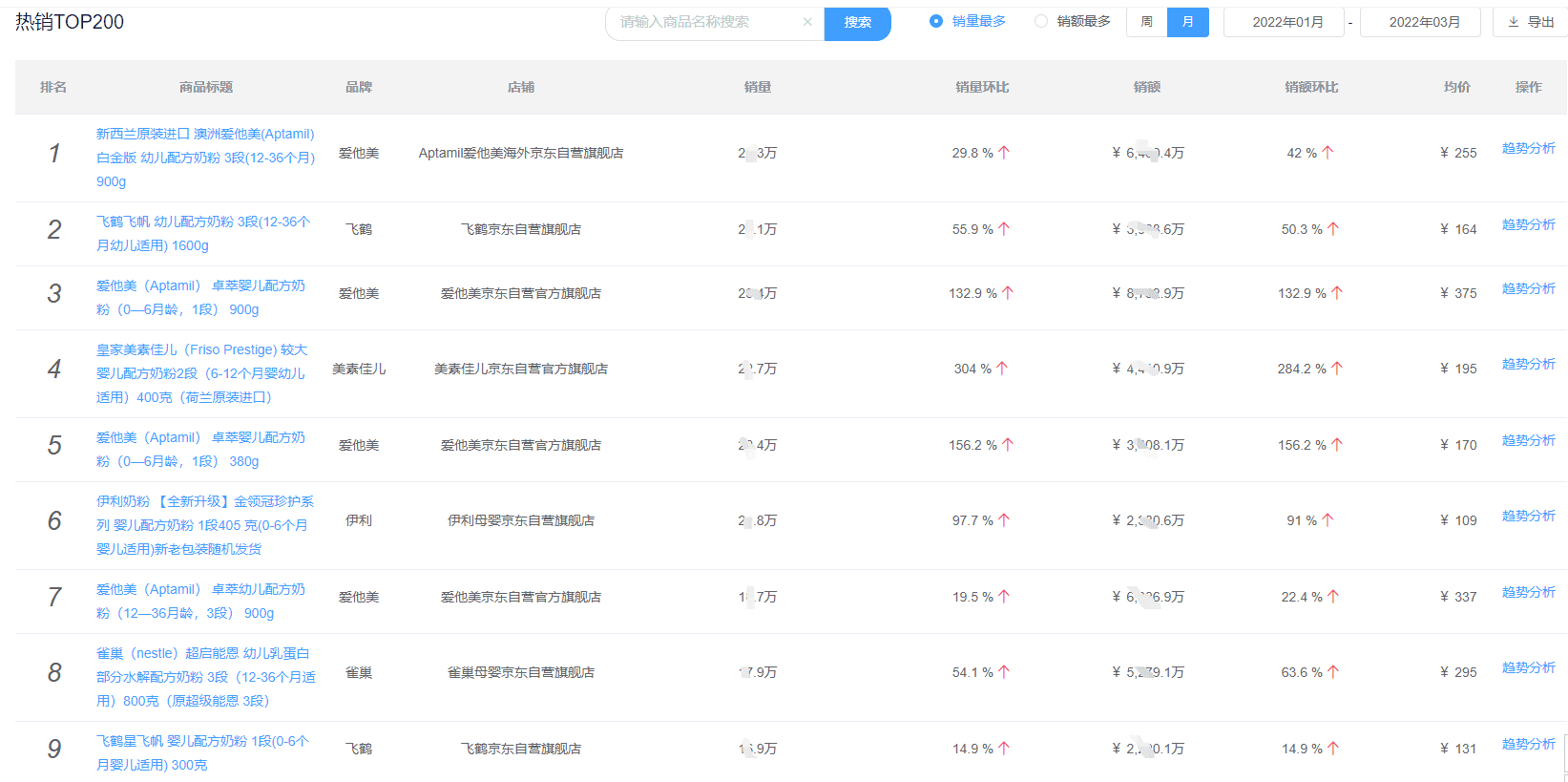1568x782 pixels.
Task: Click the up arrow beside 55.9 %
Action: 1004,229
